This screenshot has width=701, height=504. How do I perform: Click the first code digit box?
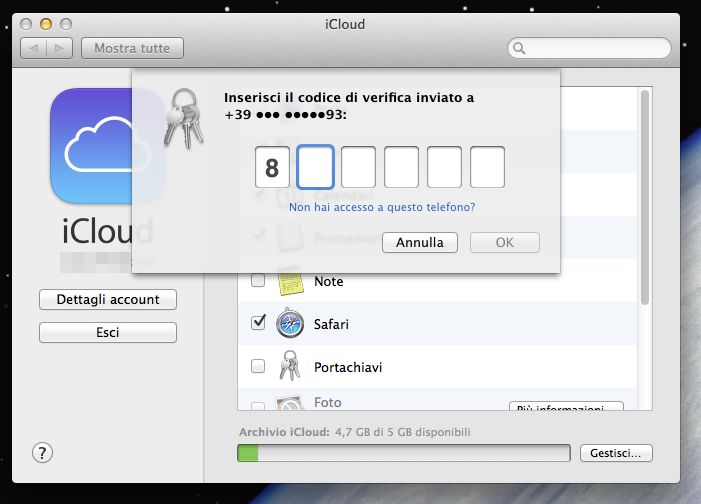272,167
